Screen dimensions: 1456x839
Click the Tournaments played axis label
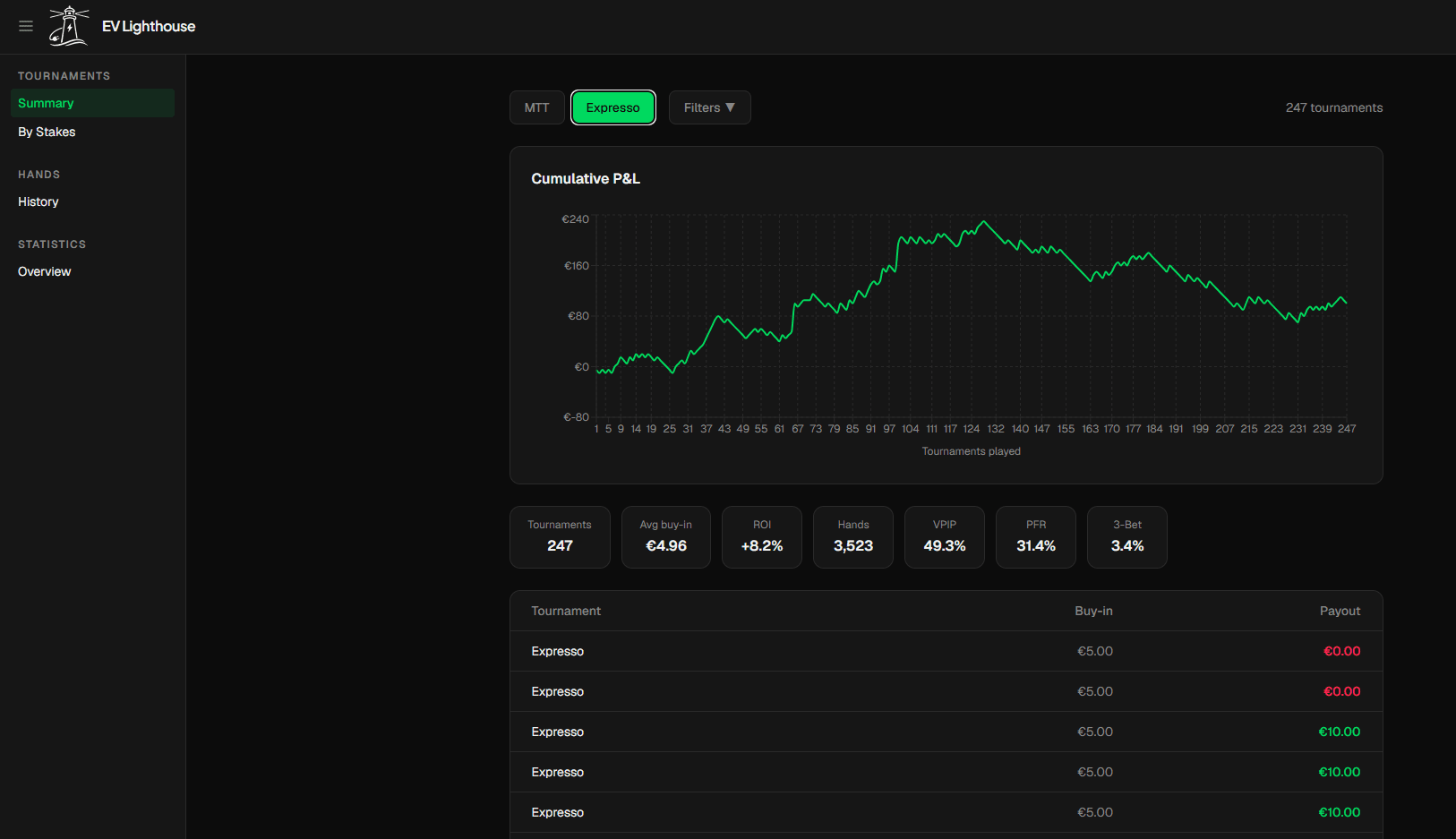click(x=971, y=451)
